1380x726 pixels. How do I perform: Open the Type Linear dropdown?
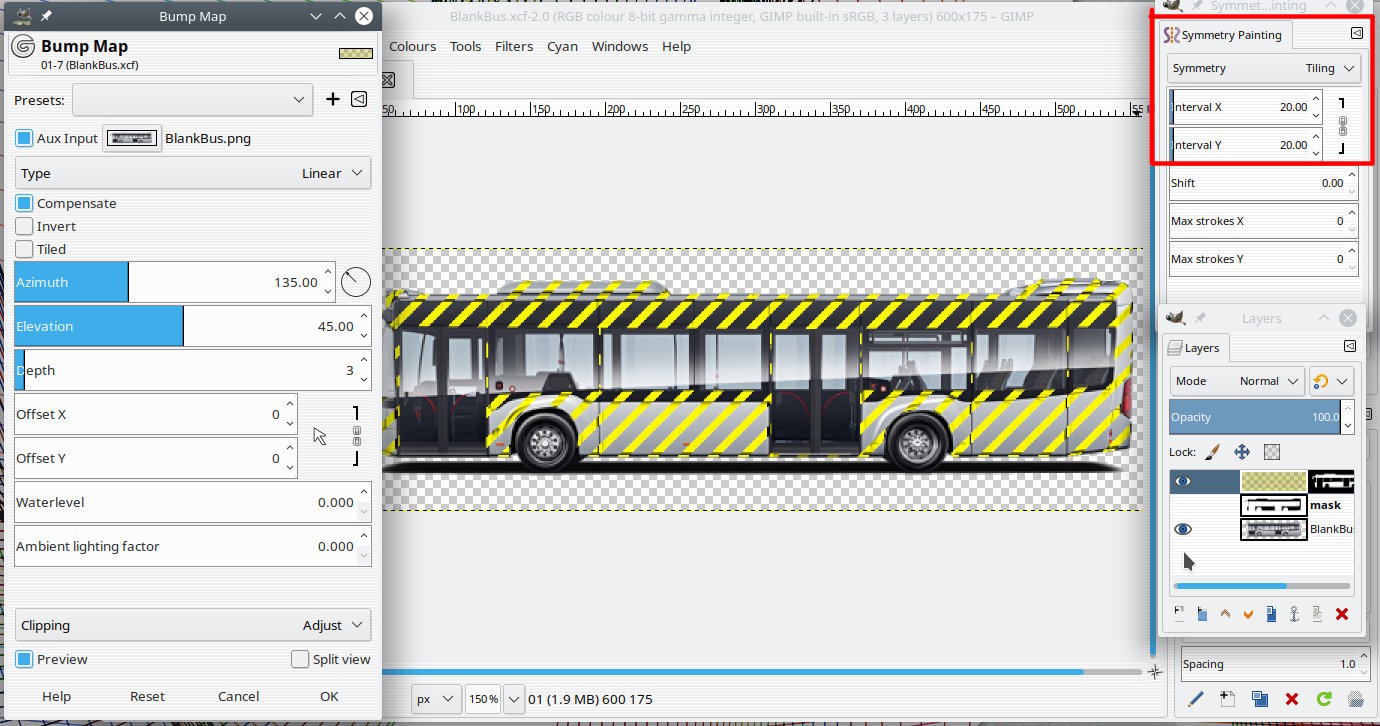pos(193,173)
